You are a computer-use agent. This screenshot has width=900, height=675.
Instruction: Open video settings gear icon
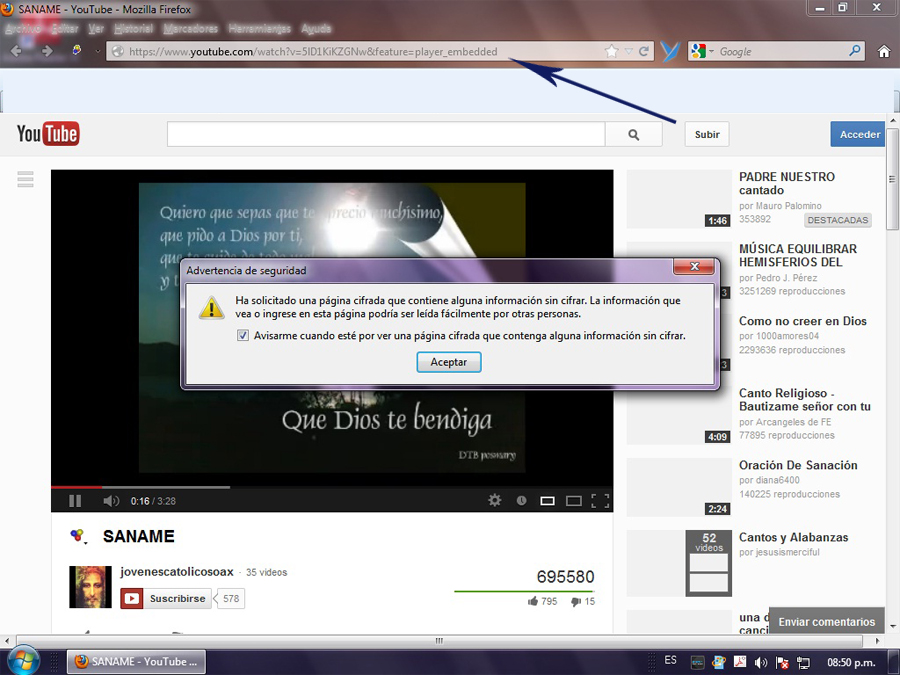tap(495, 501)
